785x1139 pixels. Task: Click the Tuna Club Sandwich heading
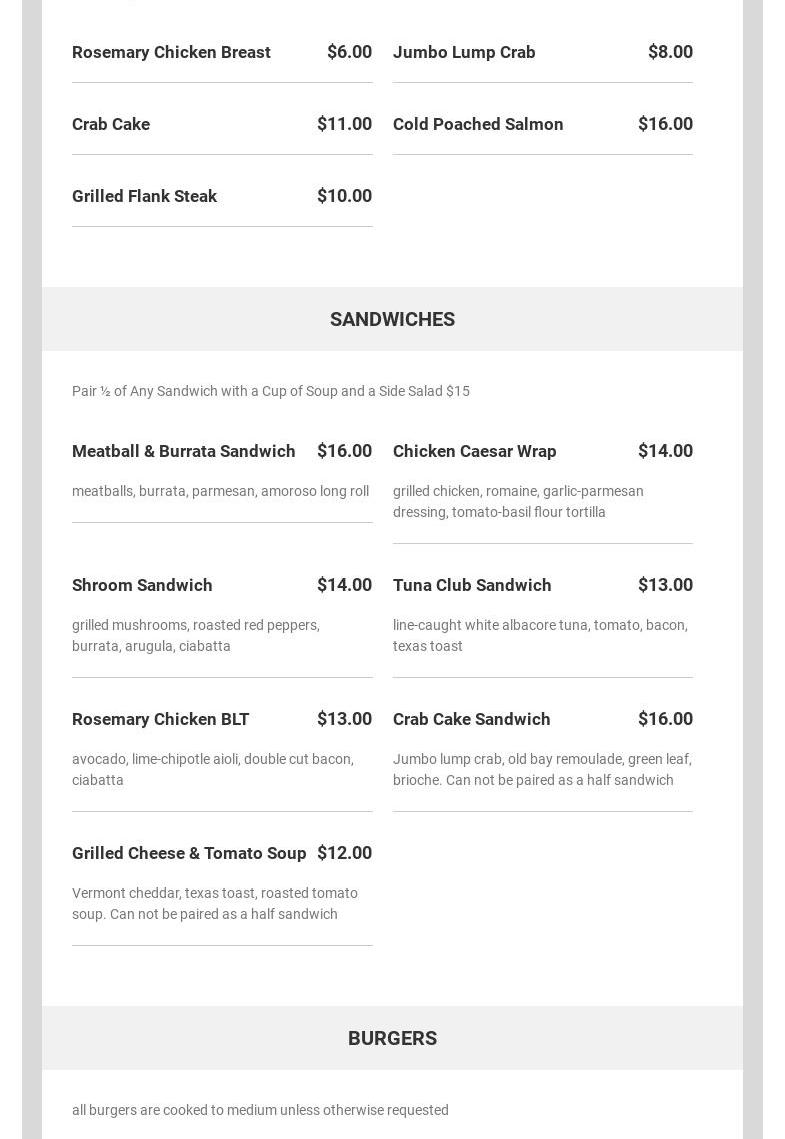tap(472, 585)
